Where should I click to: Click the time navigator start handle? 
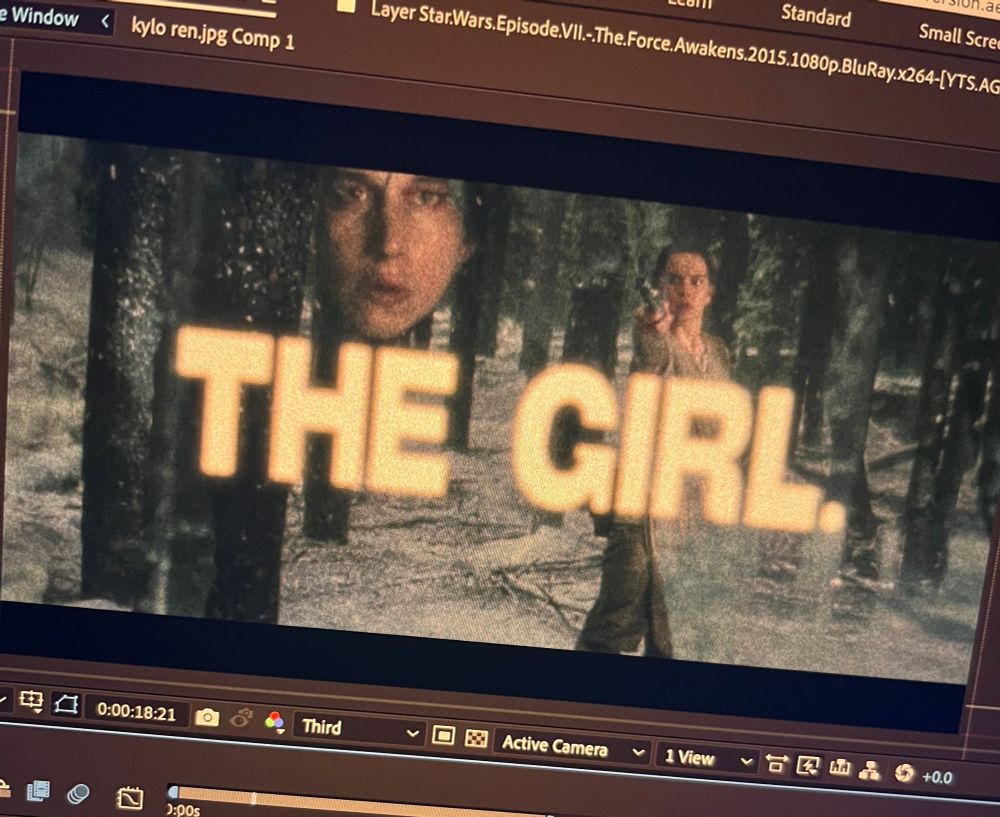coord(173,792)
